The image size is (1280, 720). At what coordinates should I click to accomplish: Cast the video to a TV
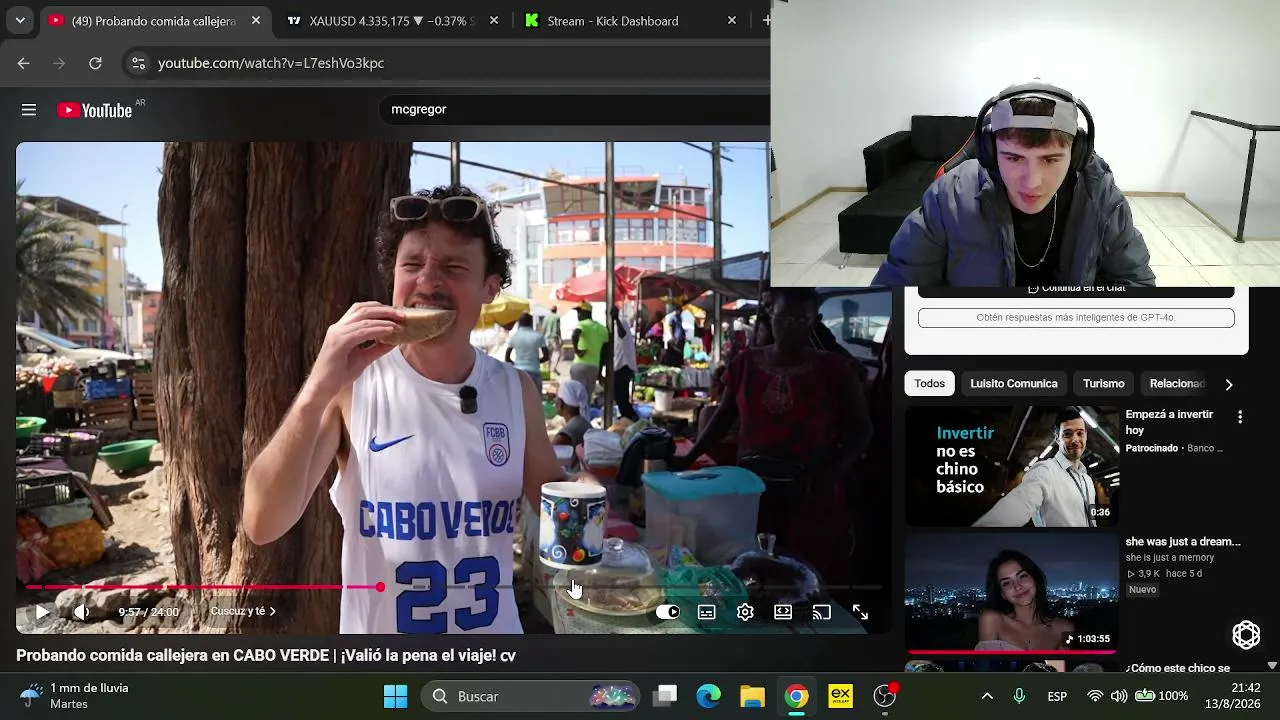pyautogui.click(x=821, y=612)
